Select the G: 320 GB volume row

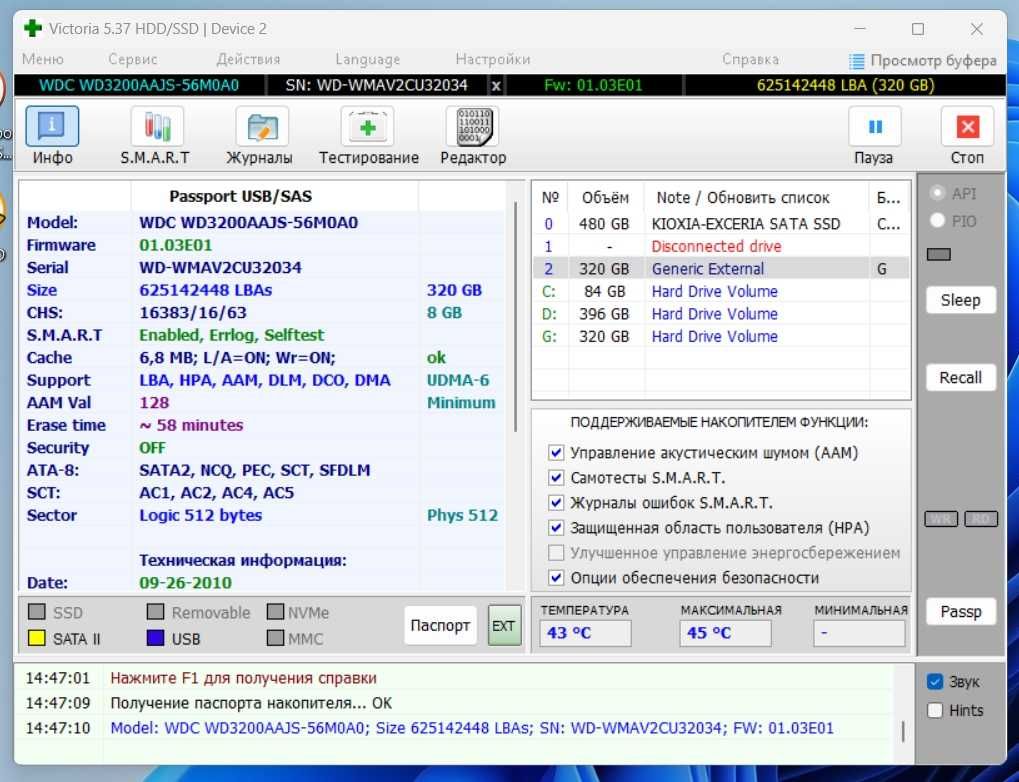pos(721,336)
